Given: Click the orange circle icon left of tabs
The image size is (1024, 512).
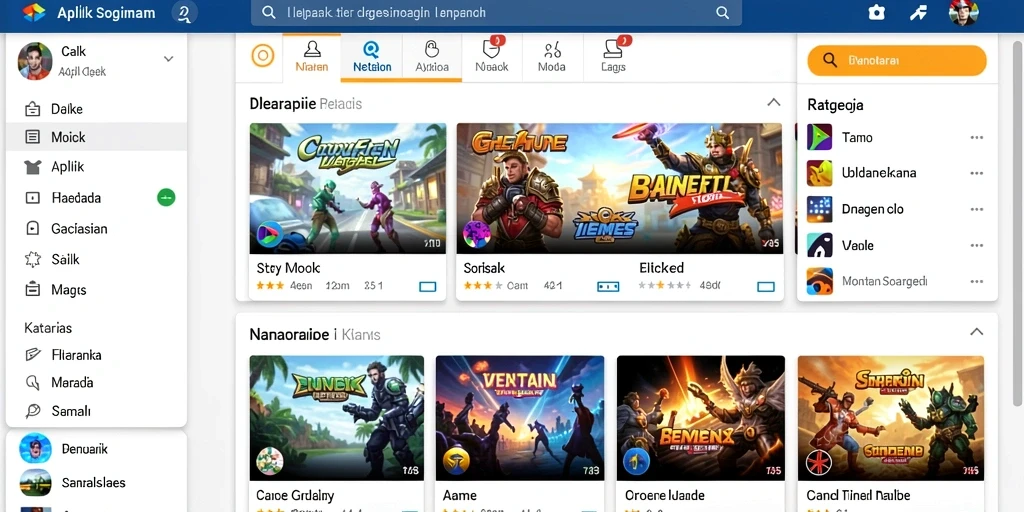Looking at the screenshot, I should click(263, 56).
